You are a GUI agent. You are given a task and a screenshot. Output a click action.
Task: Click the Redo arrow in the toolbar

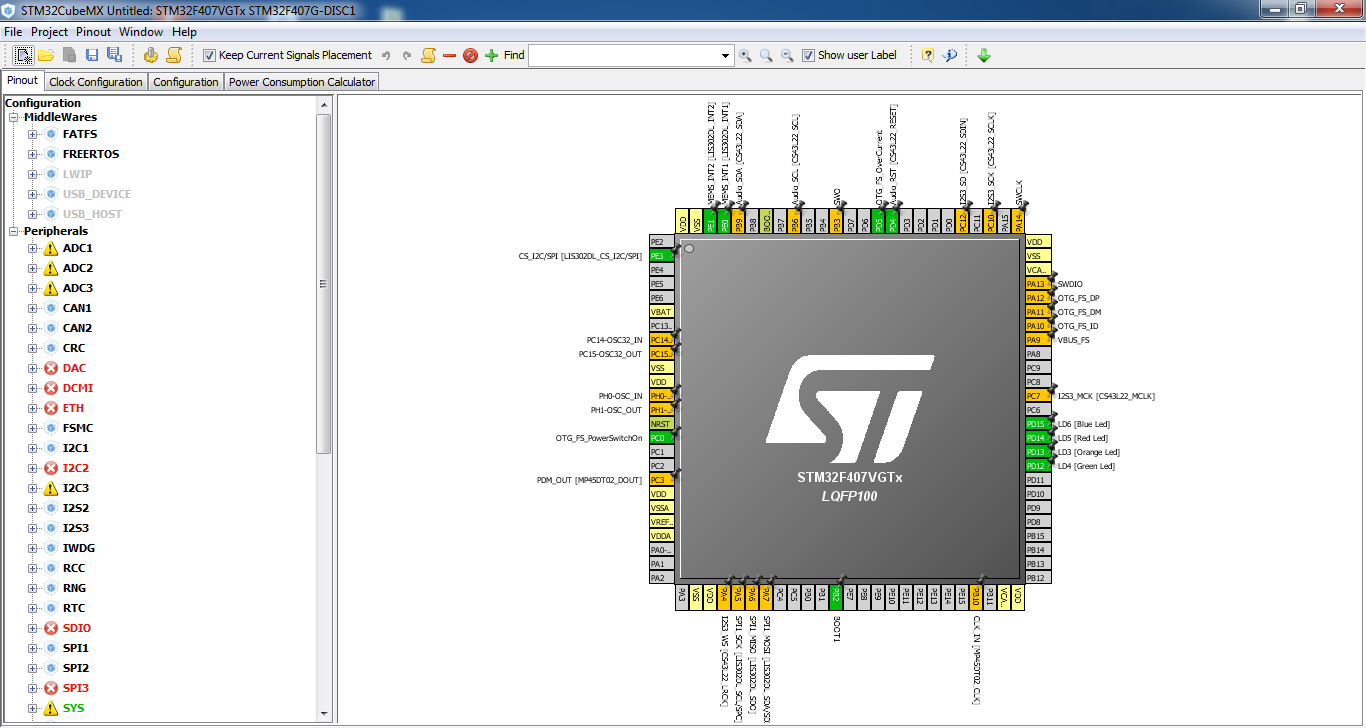(x=406, y=55)
